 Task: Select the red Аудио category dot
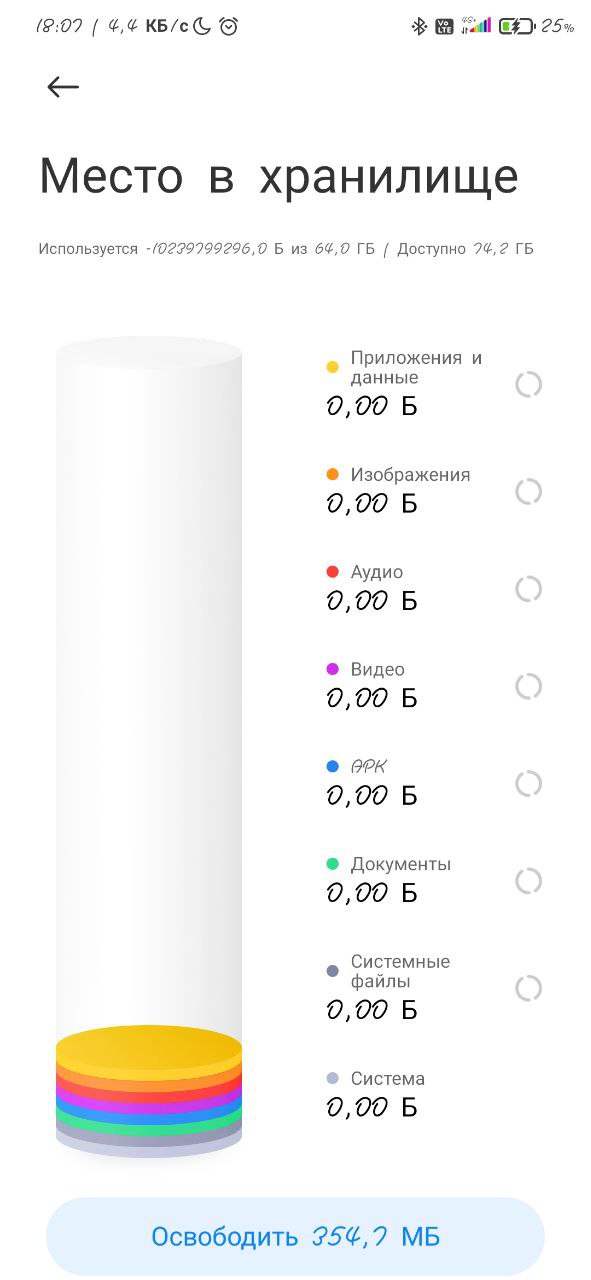pos(334,571)
